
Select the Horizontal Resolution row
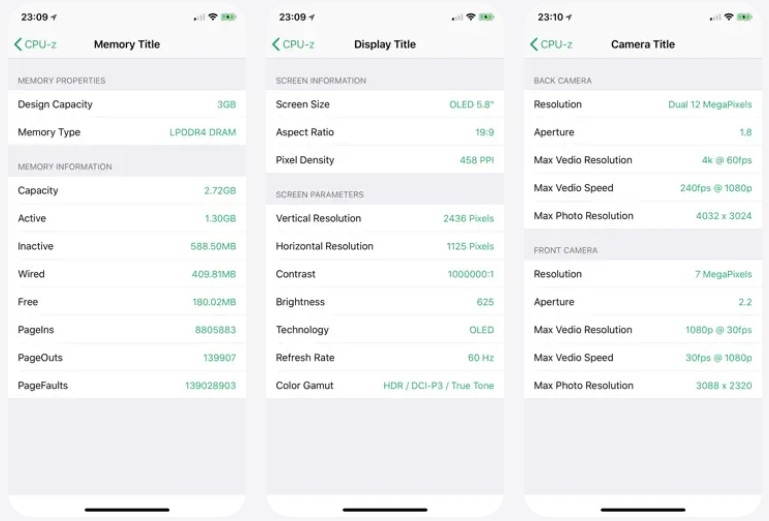385,246
